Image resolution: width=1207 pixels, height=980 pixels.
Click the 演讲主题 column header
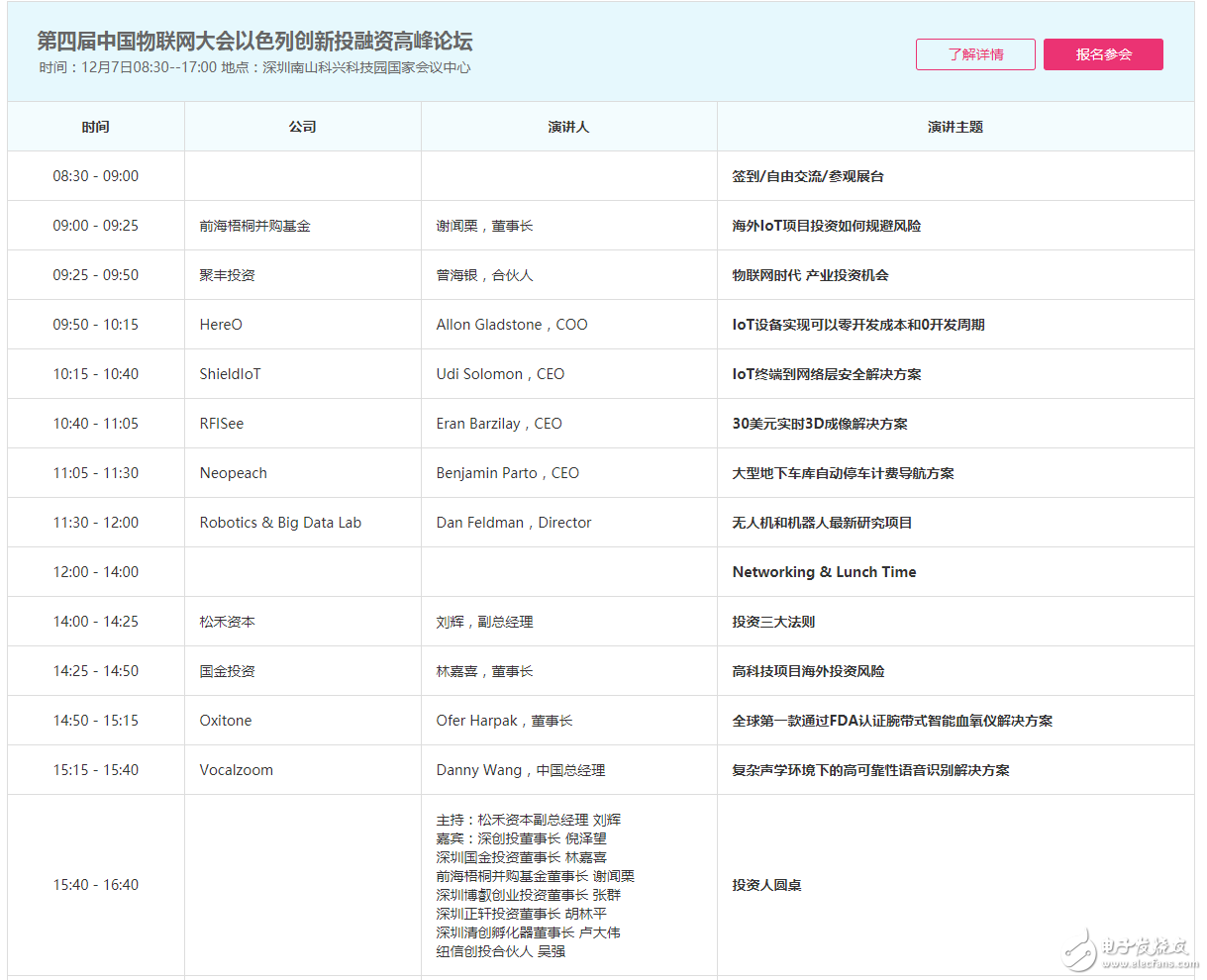[956, 127]
